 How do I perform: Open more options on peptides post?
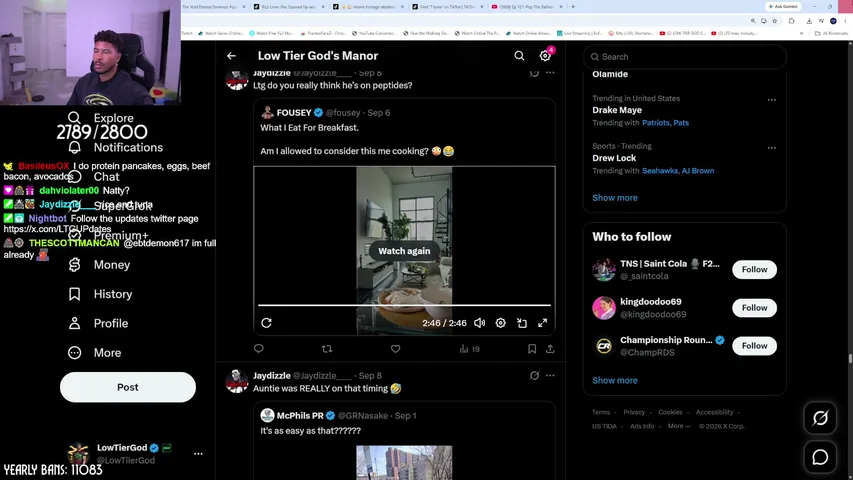click(550, 72)
